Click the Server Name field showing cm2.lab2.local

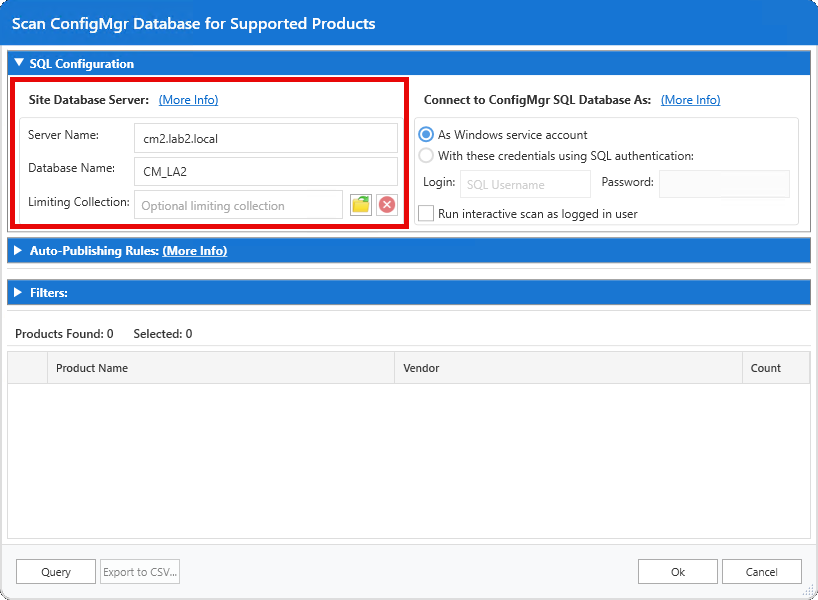(x=265, y=136)
